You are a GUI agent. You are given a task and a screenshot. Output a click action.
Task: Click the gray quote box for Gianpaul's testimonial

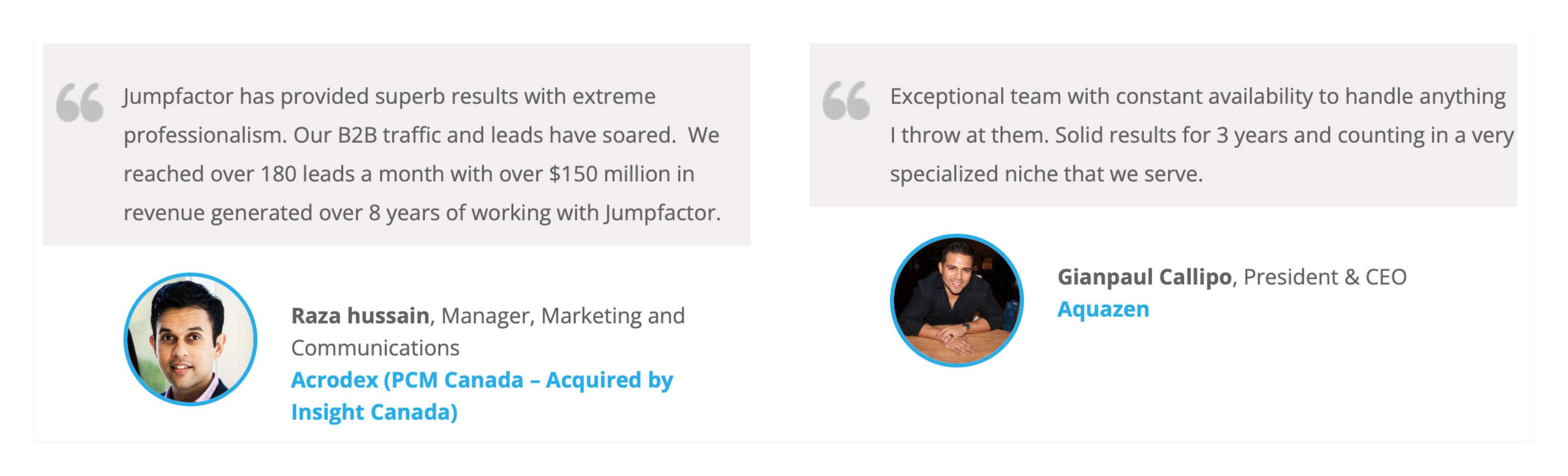click(1163, 125)
